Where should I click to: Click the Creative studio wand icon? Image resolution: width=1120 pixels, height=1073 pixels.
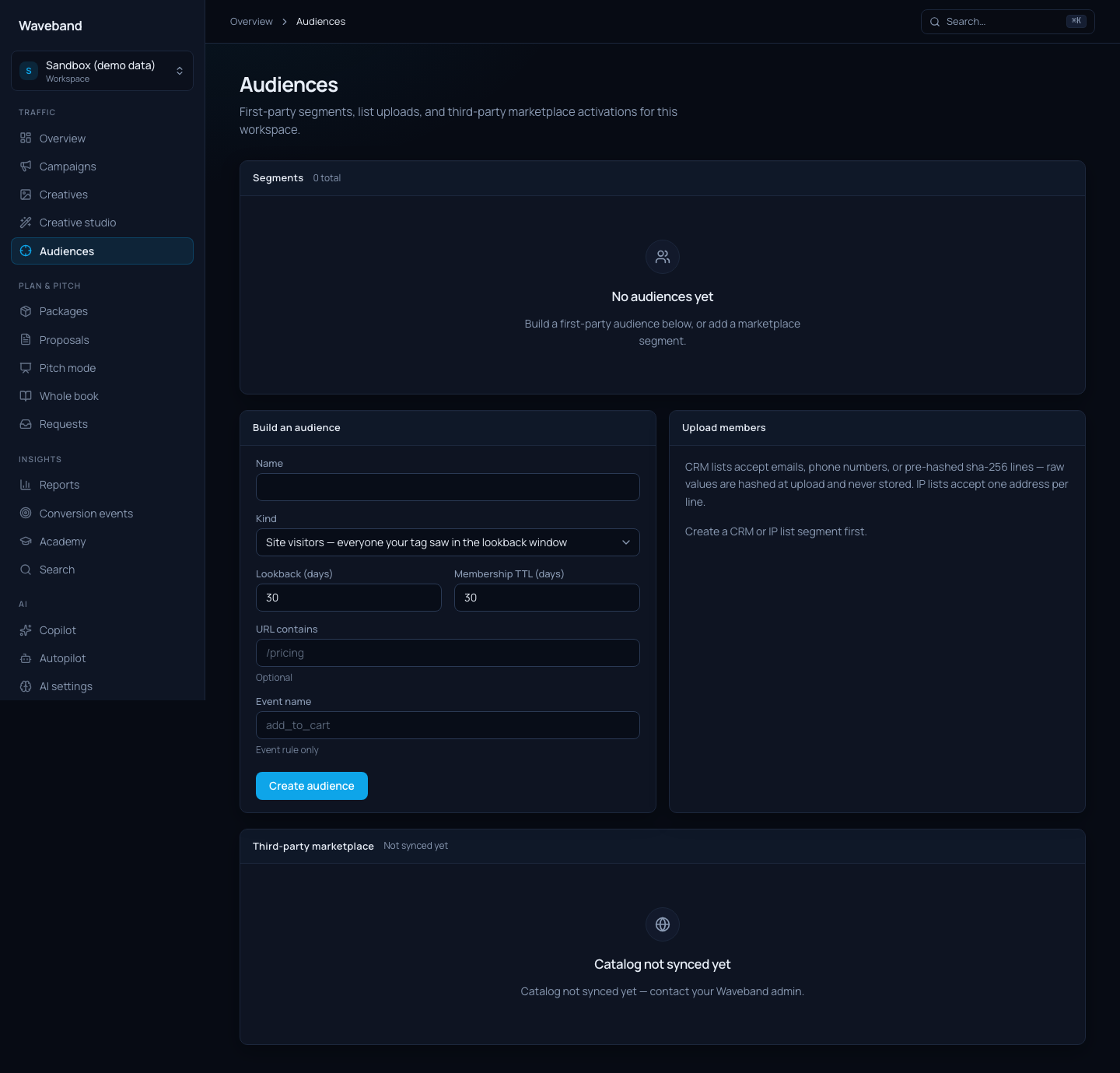click(x=26, y=223)
